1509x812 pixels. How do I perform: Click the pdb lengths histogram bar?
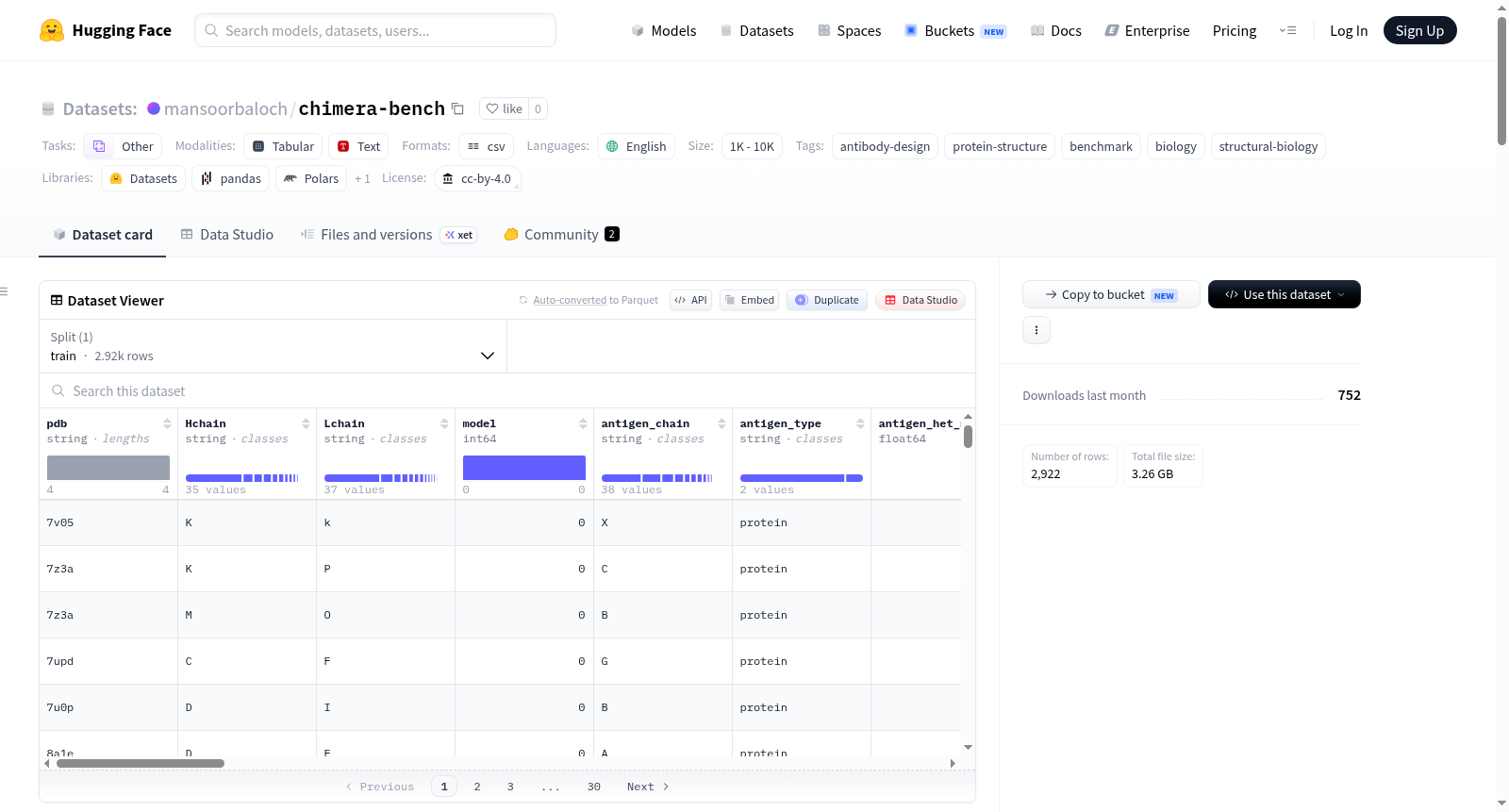(108, 468)
